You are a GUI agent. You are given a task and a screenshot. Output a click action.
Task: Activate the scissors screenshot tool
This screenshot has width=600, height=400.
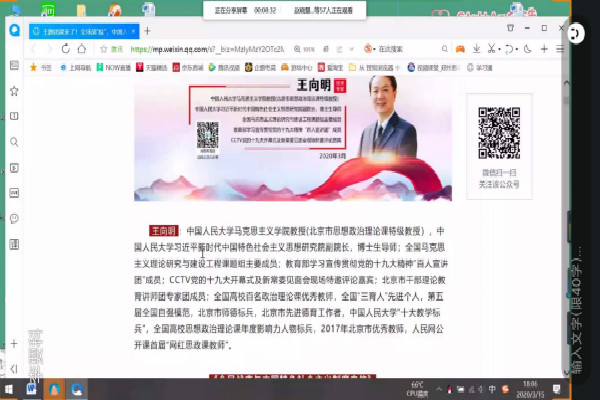point(492,49)
